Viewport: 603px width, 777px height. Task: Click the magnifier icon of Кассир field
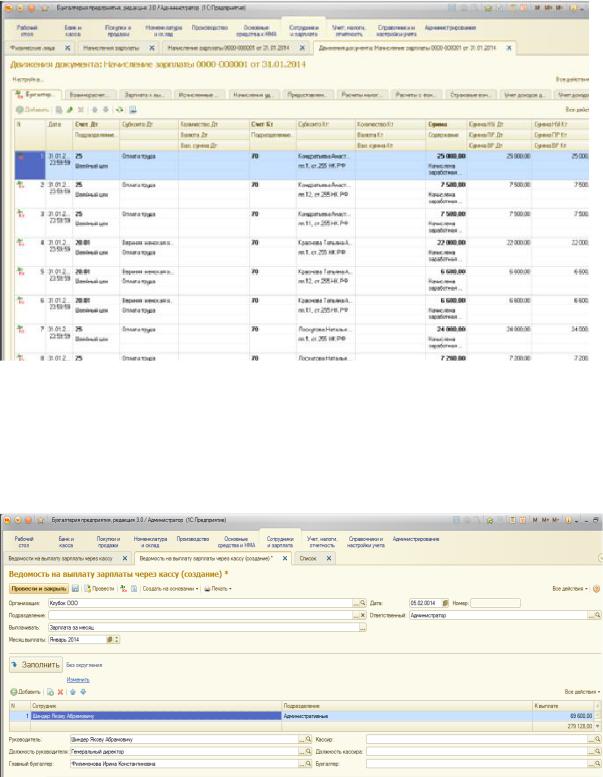pos(598,739)
